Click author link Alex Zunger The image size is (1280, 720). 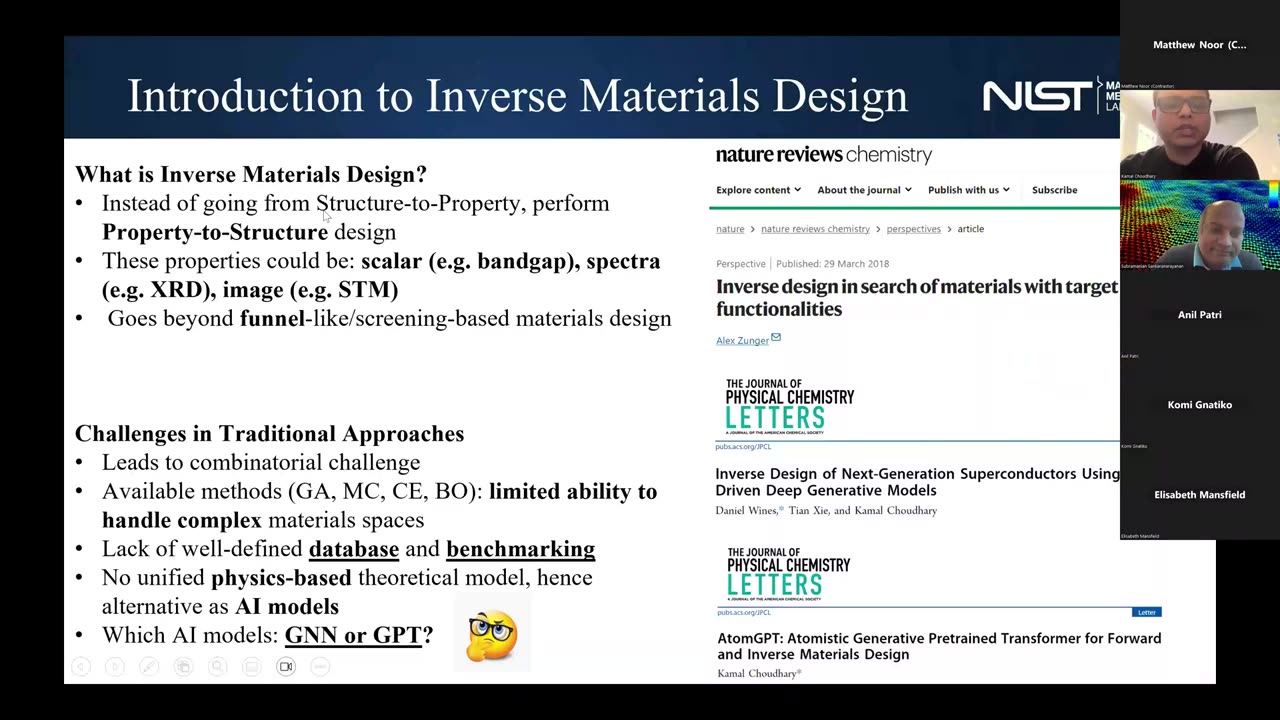tap(742, 341)
